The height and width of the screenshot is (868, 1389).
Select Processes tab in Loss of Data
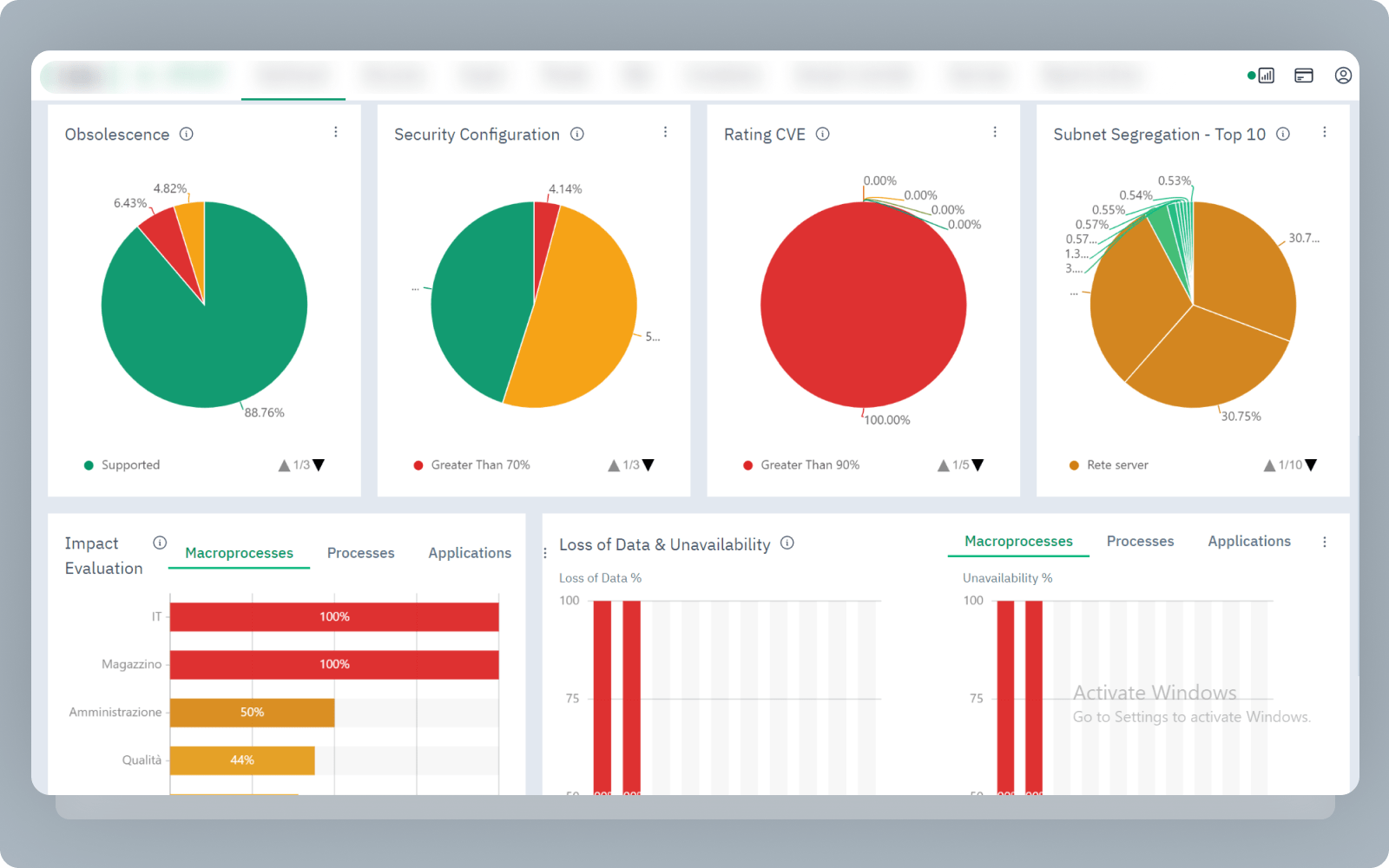(1140, 542)
